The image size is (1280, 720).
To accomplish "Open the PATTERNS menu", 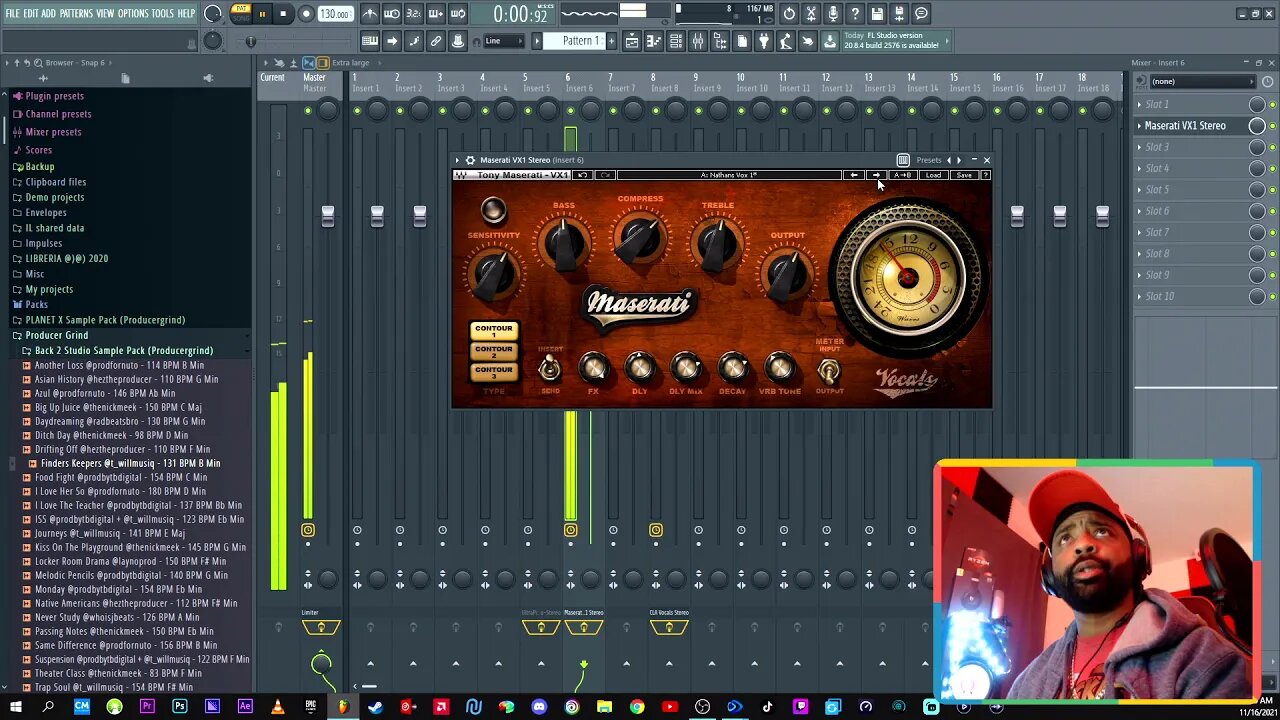I will 76,13.
